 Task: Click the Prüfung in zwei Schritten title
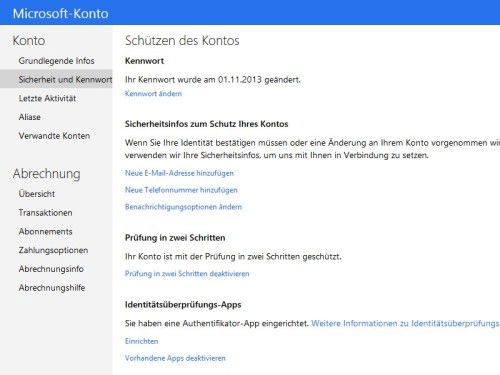[x=175, y=238]
